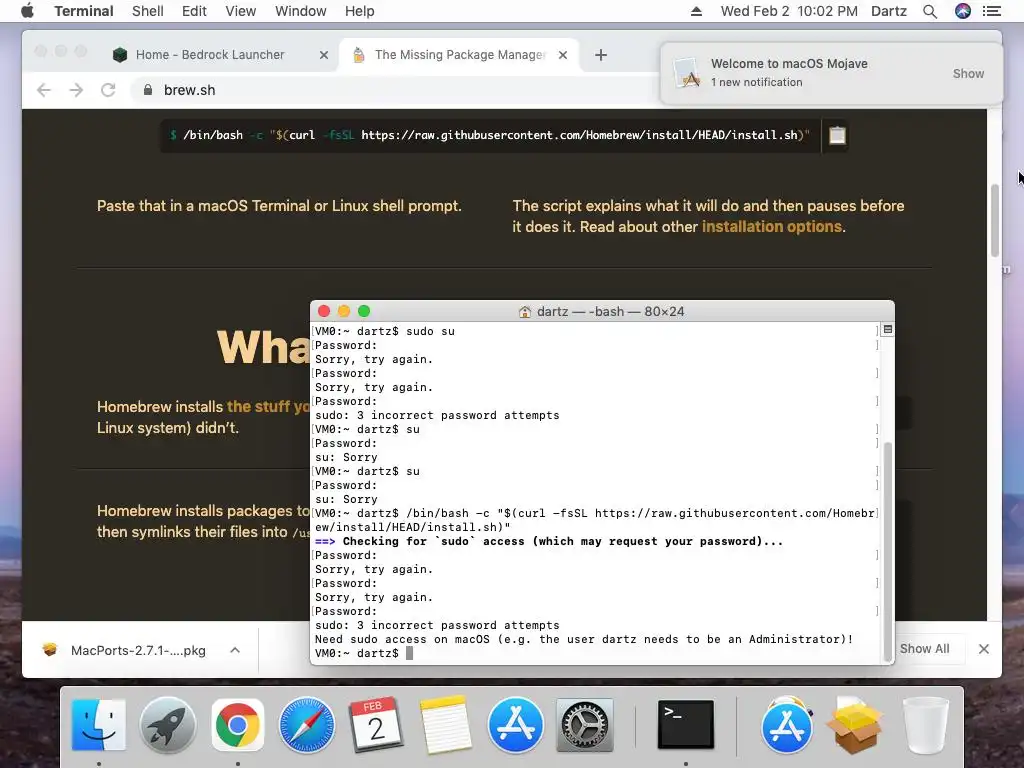
Task: Open the Help menu
Action: point(360,11)
